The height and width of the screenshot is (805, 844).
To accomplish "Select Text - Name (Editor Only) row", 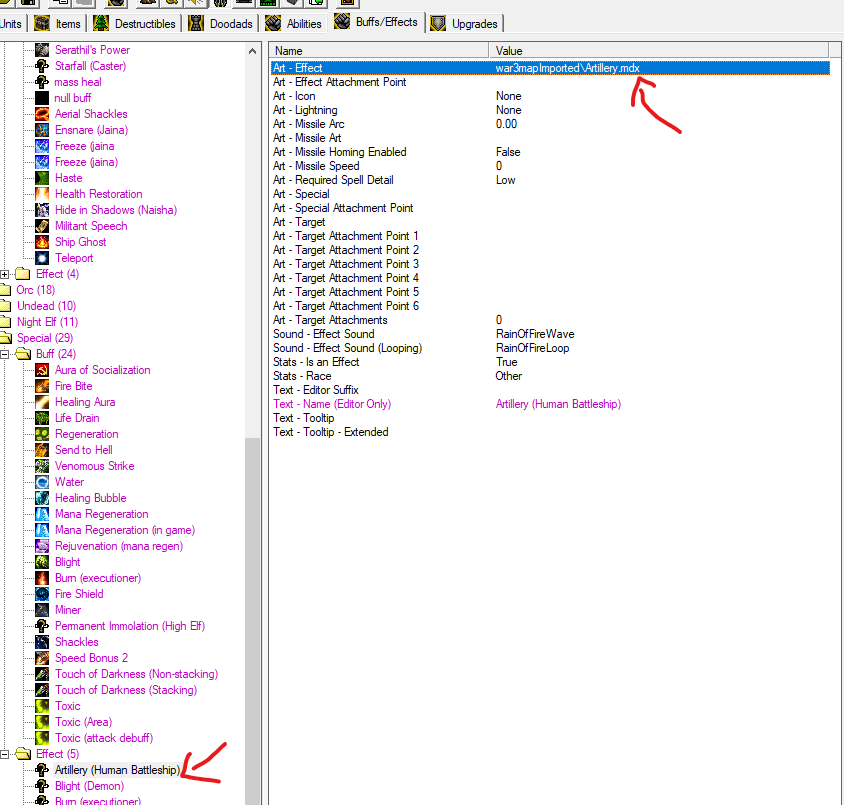I will (x=550, y=404).
